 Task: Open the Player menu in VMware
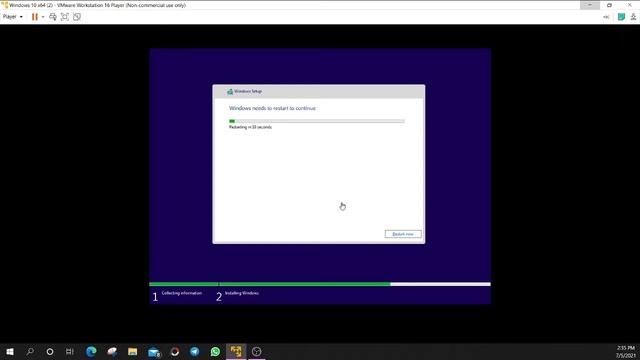coord(12,17)
